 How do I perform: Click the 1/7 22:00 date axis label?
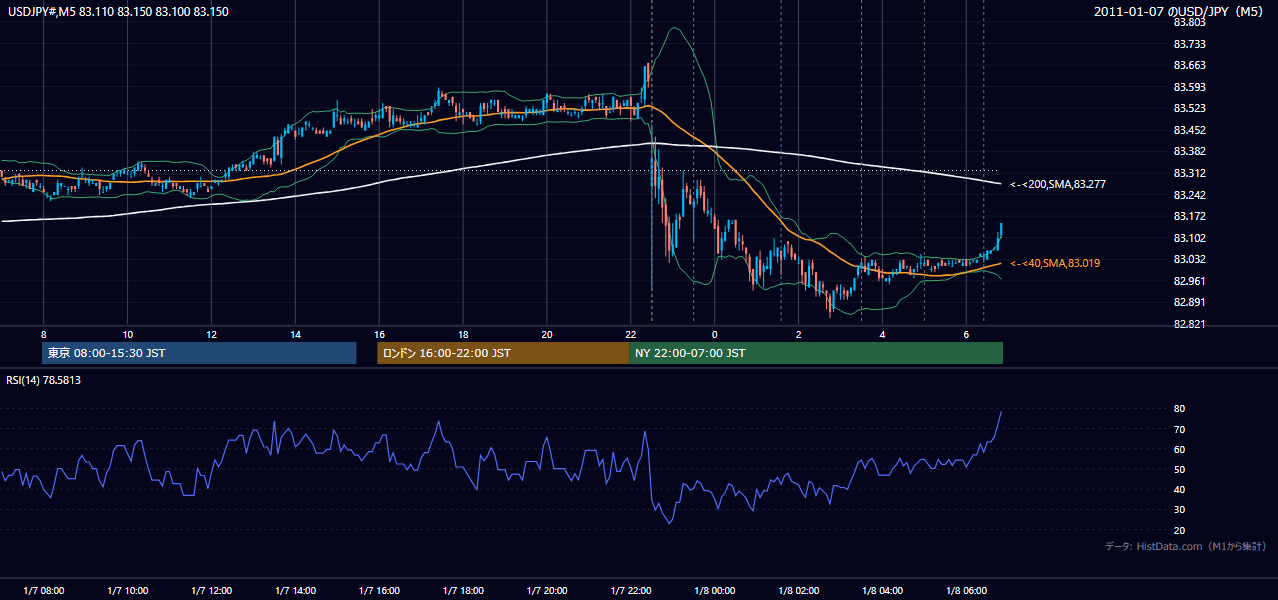(x=631, y=591)
